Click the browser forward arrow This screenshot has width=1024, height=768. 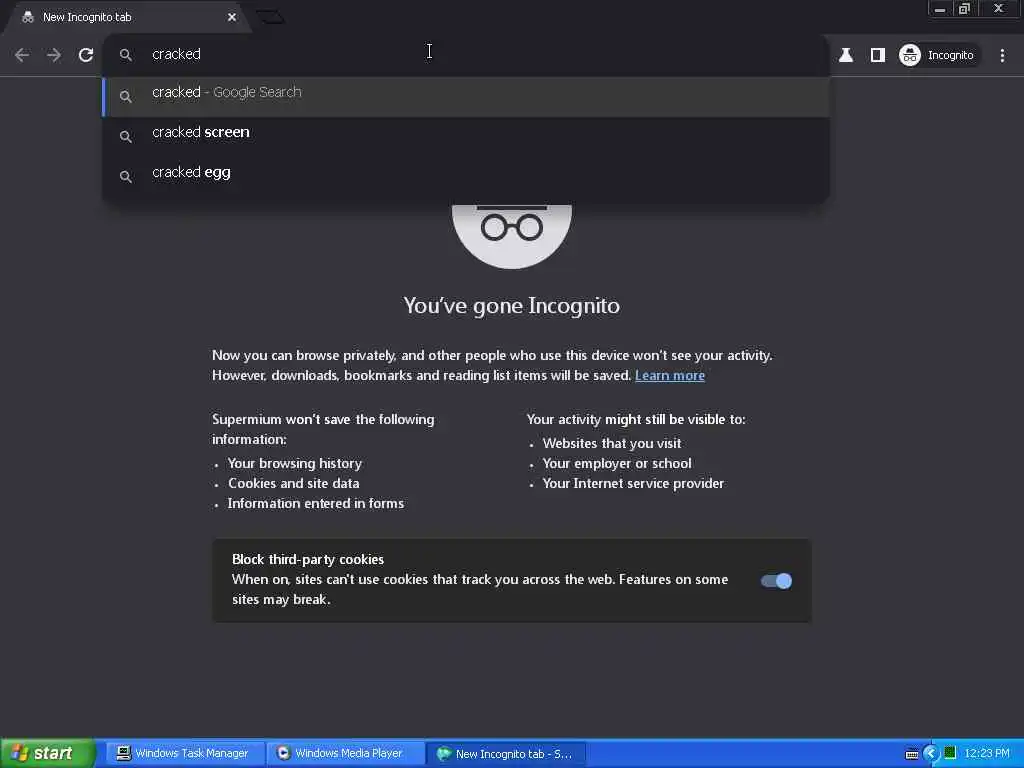(54, 55)
